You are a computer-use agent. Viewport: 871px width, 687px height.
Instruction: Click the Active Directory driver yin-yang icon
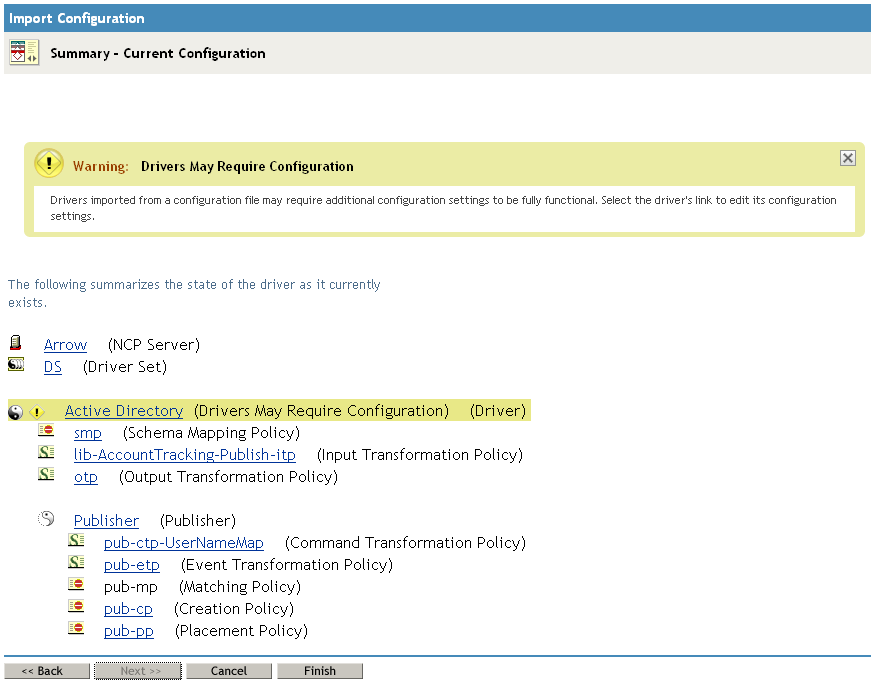pos(15,411)
